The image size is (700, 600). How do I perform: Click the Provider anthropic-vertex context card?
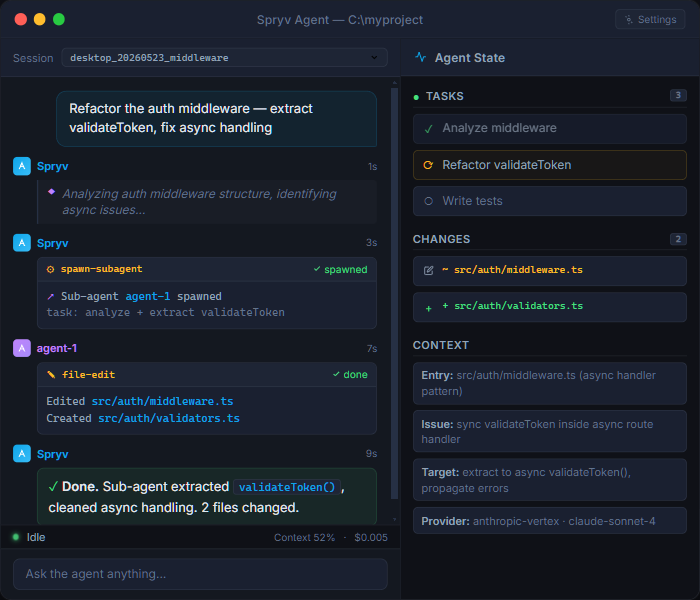(549, 521)
